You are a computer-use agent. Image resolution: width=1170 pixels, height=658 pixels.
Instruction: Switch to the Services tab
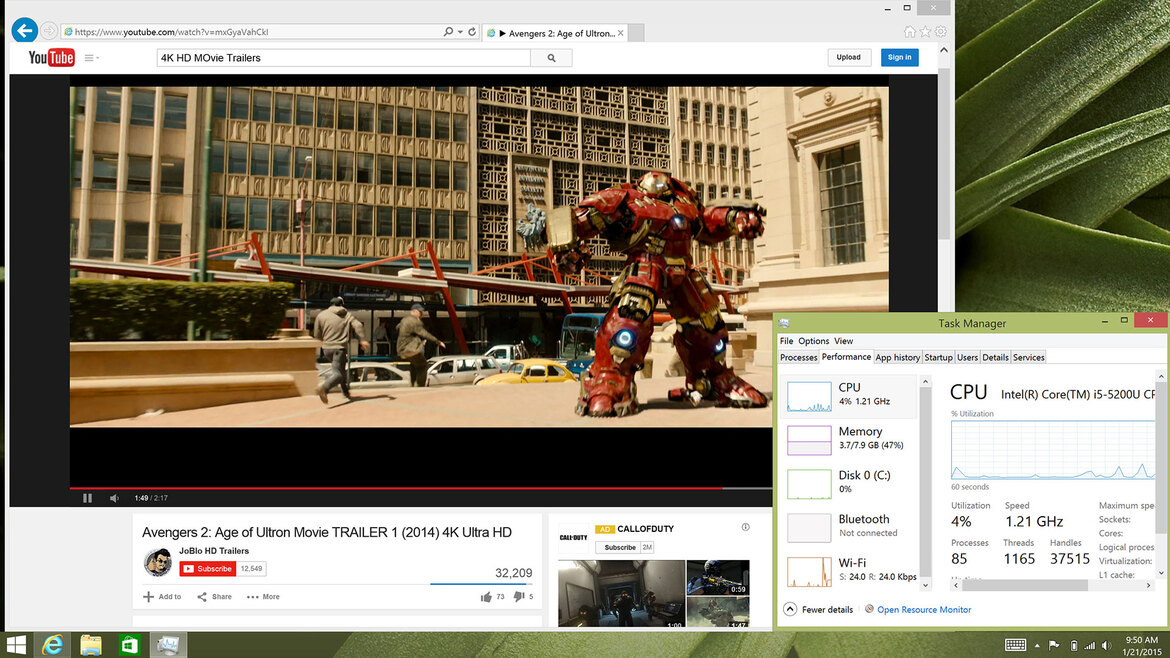(x=1028, y=357)
